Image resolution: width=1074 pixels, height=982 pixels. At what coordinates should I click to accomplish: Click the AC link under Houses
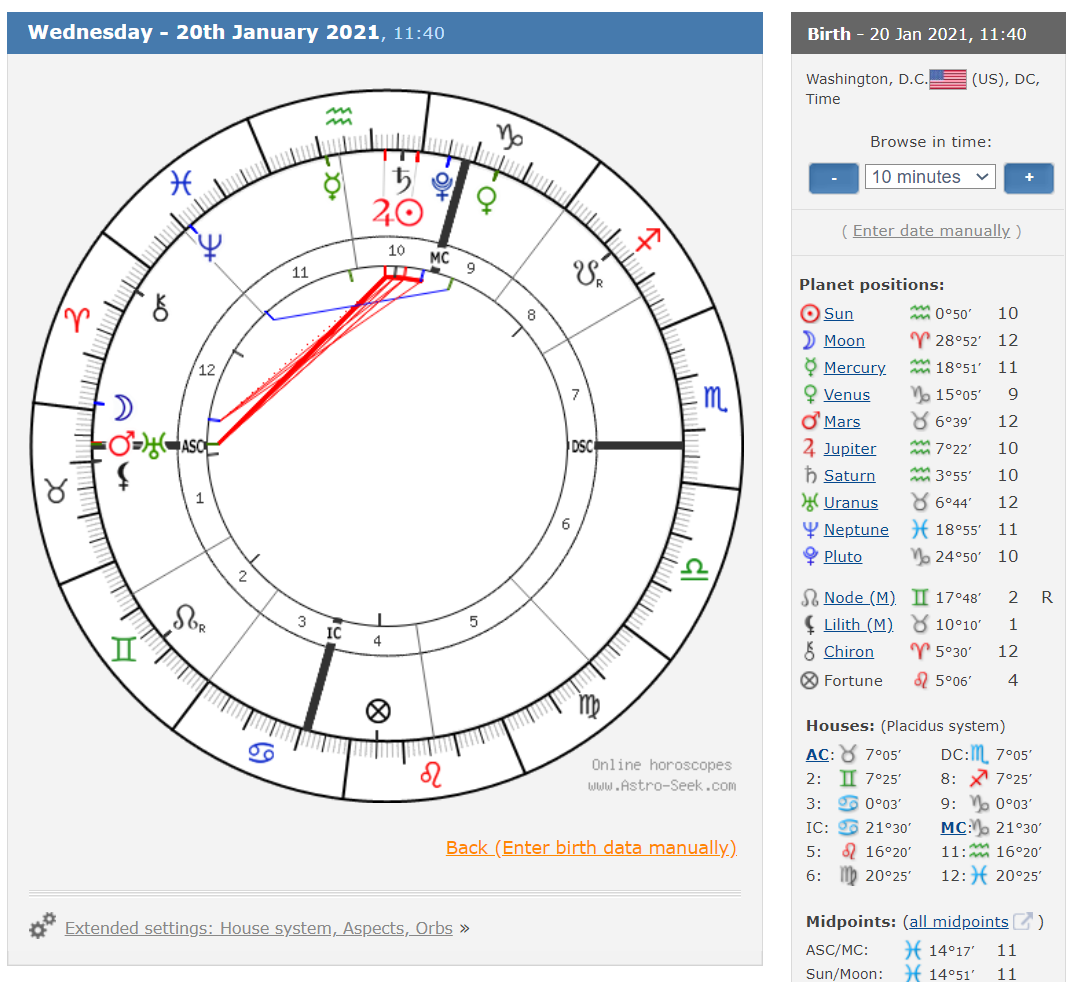tap(817, 755)
